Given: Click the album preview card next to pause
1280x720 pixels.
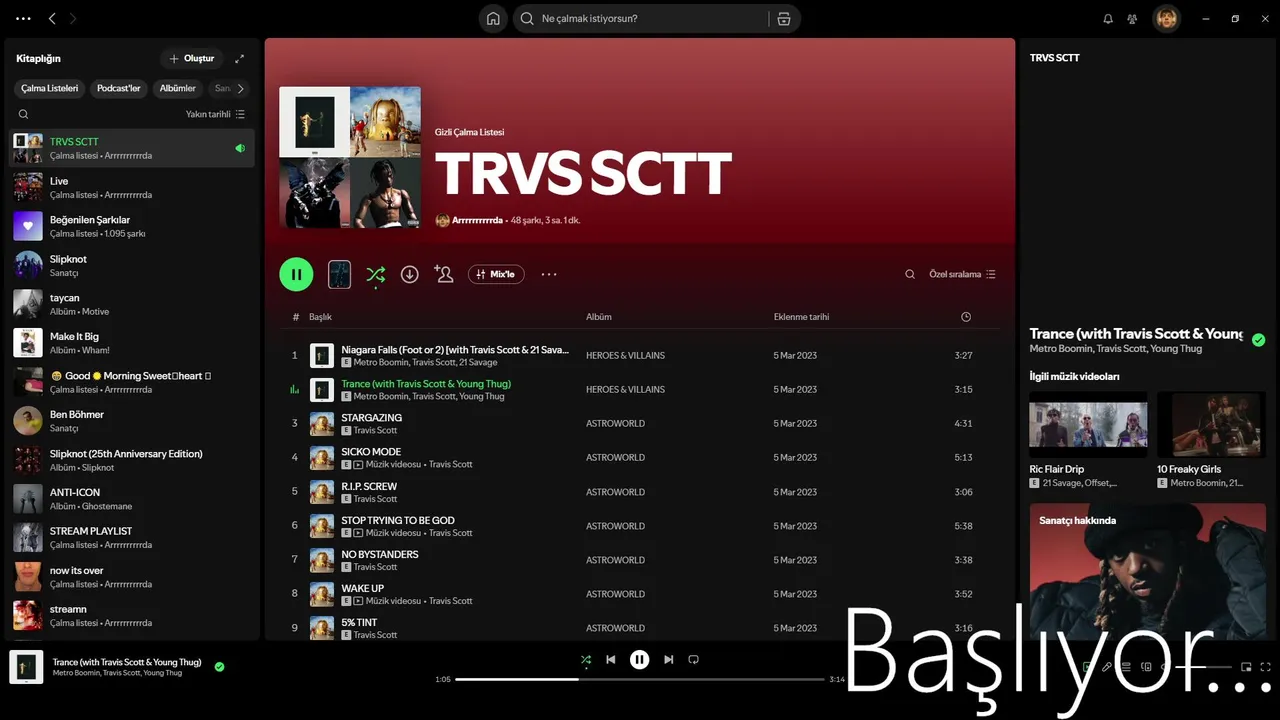Looking at the screenshot, I should (x=340, y=274).
